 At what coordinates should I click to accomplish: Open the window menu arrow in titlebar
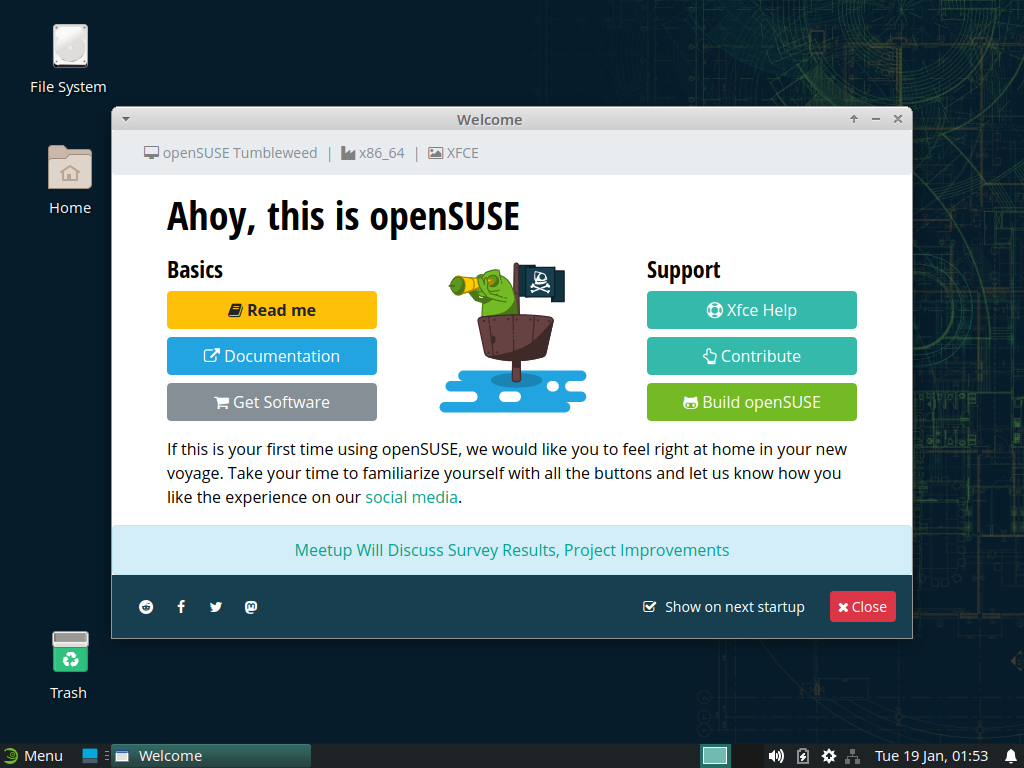pos(126,119)
